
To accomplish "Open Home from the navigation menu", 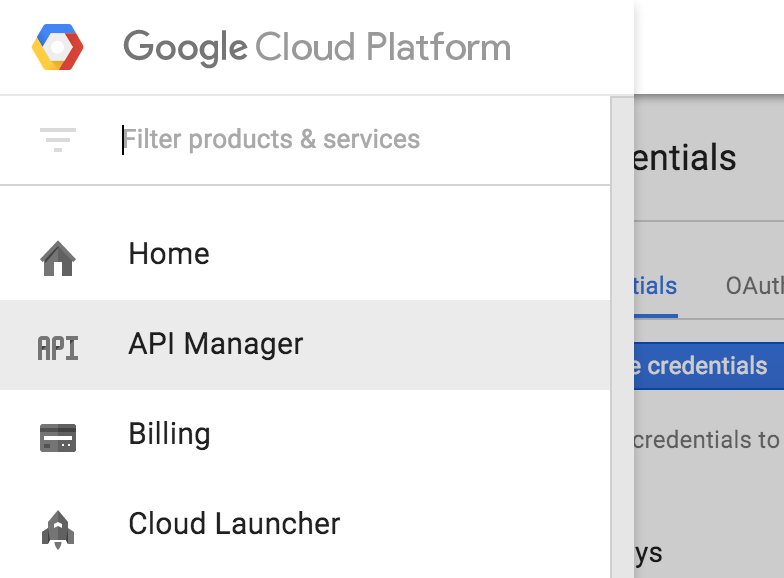I will point(305,254).
